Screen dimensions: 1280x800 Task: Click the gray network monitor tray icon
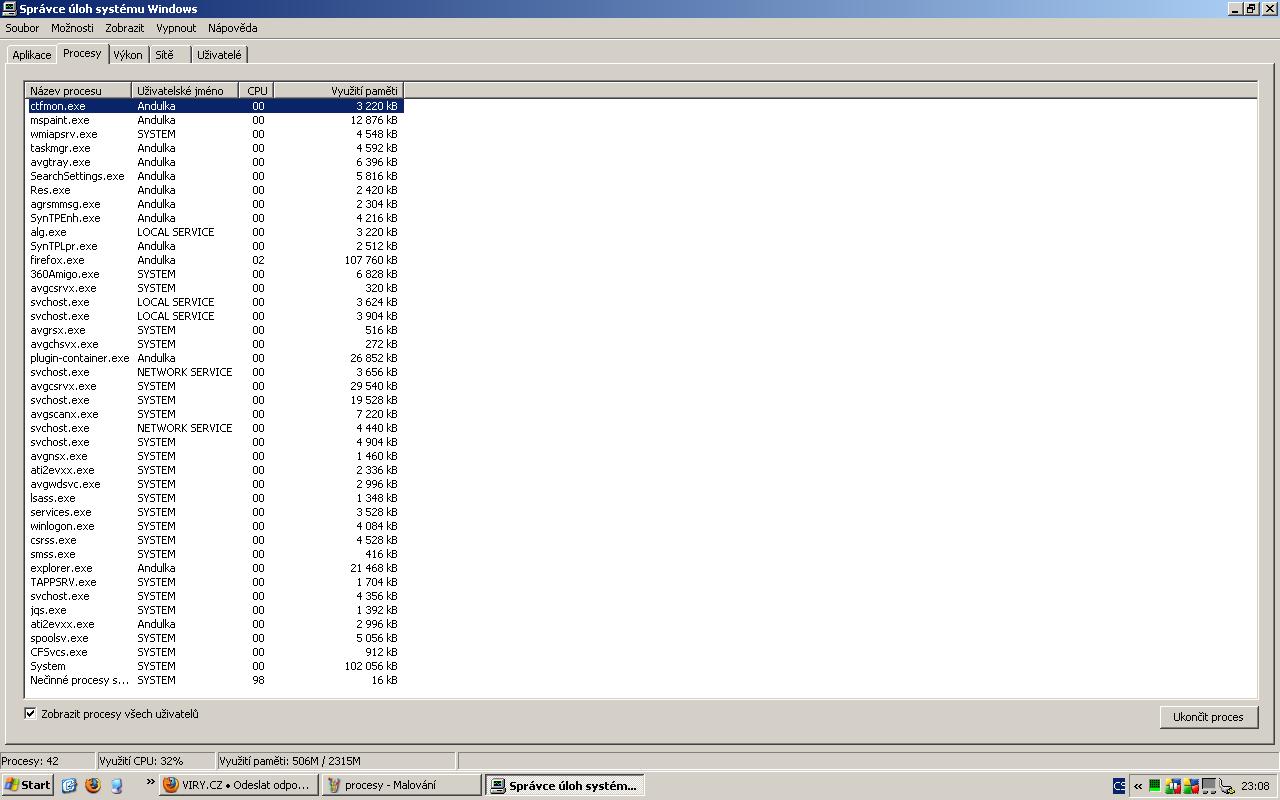[x=1209, y=786]
